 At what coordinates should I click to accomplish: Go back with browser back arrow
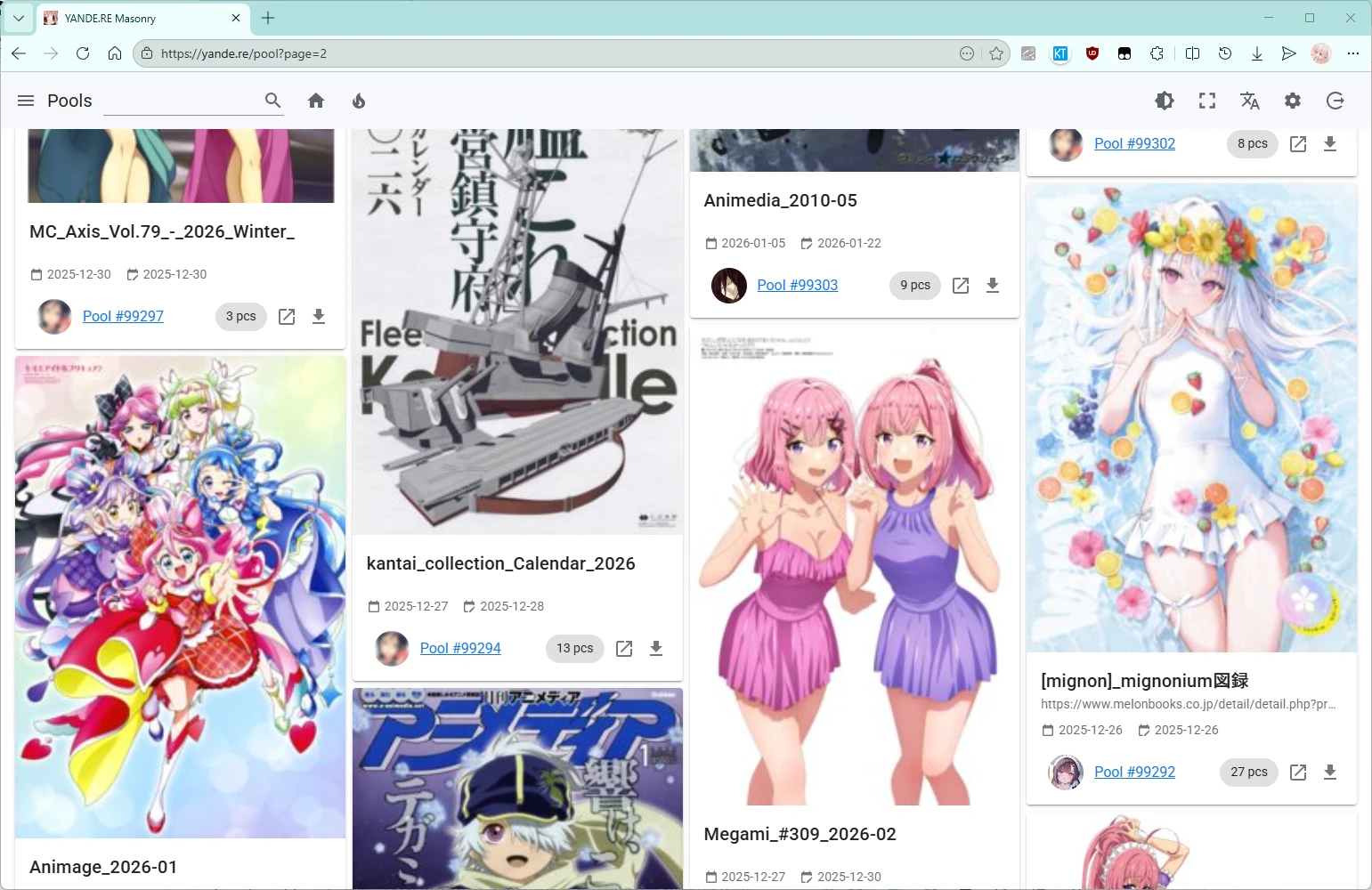[19, 53]
